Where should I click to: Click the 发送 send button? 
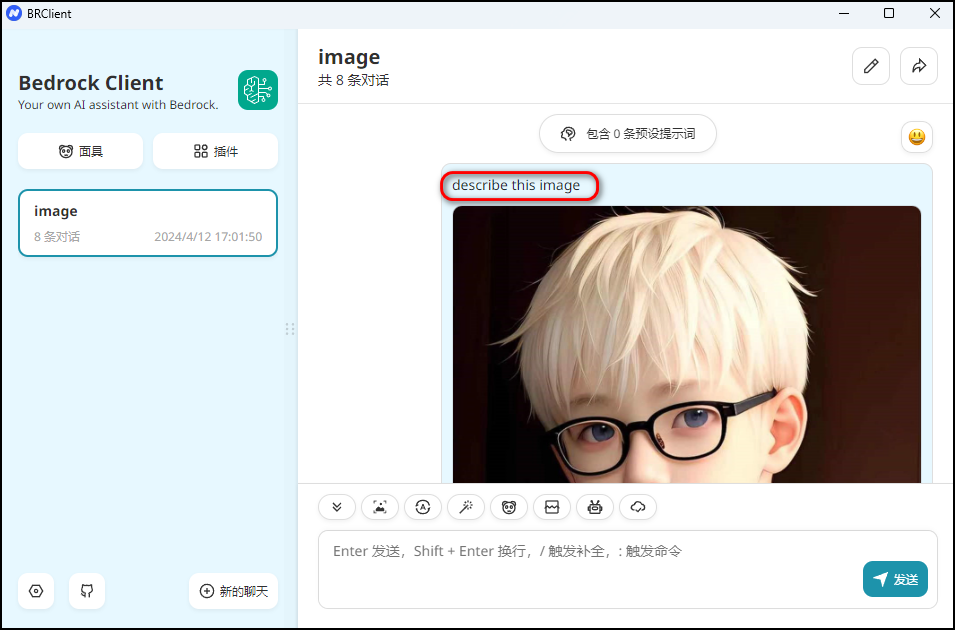coord(895,579)
